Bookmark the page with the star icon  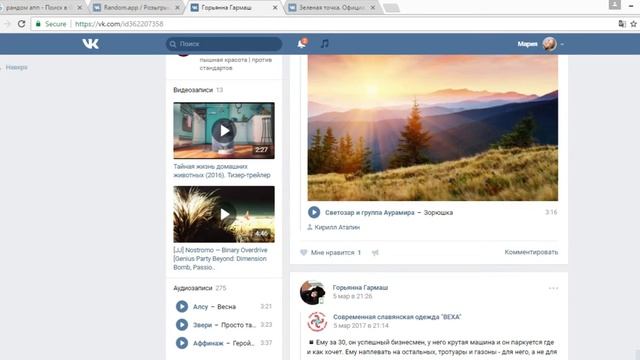633,24
